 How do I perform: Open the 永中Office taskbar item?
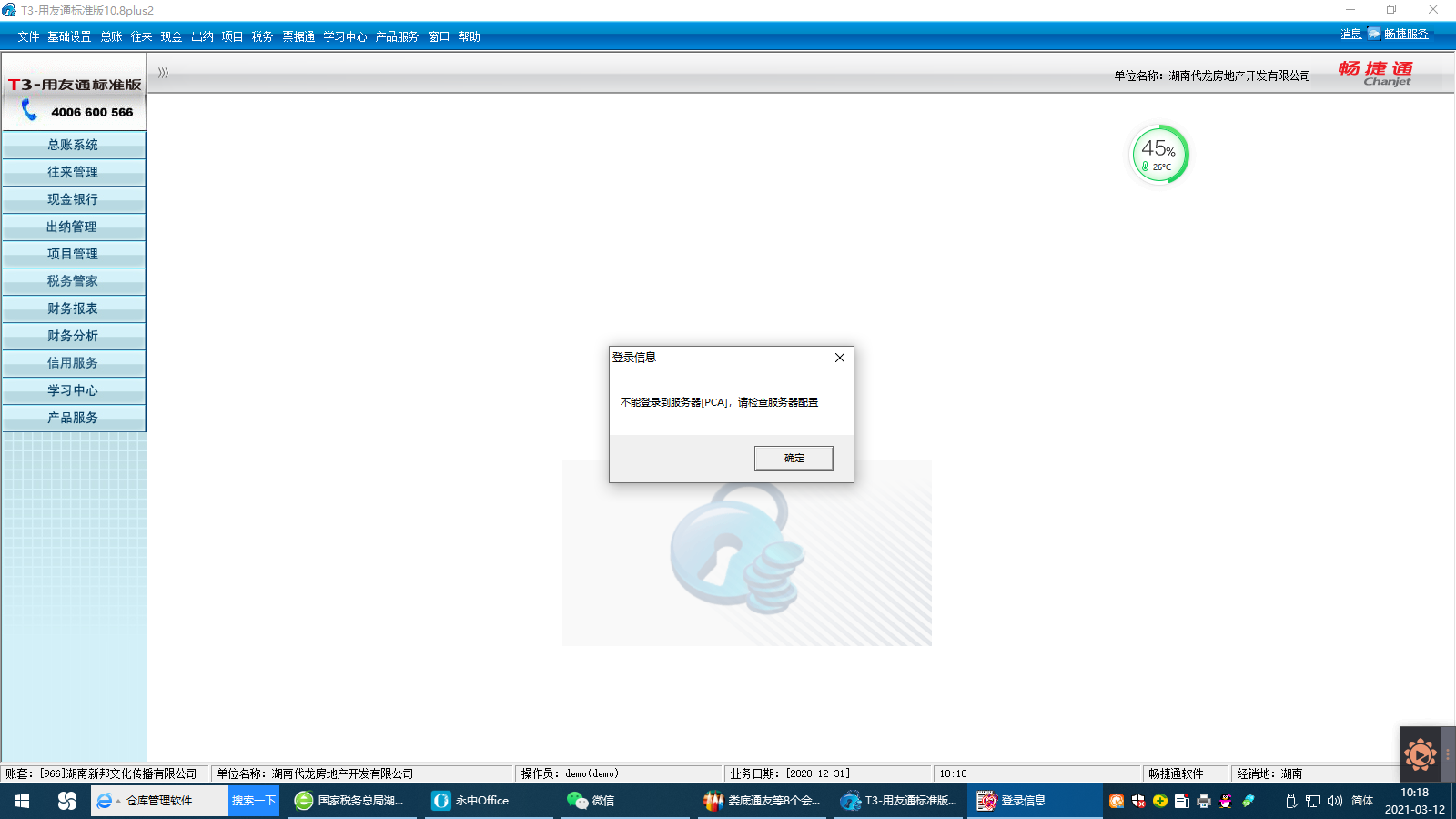click(x=488, y=801)
